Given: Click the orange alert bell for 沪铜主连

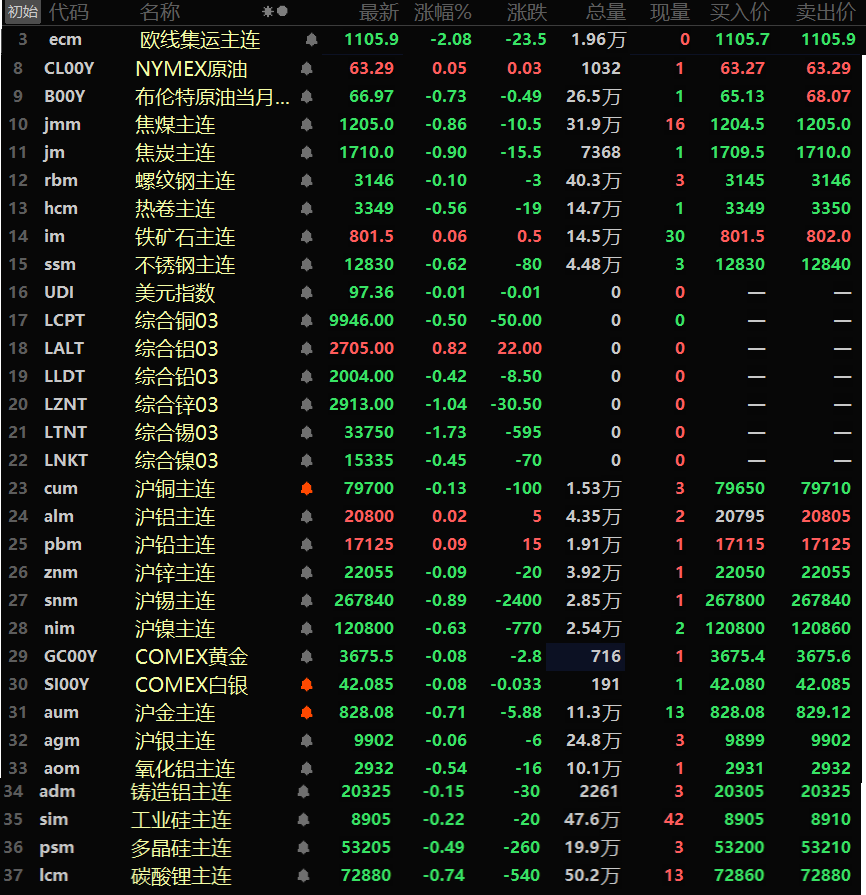Looking at the screenshot, I should pos(306,489).
